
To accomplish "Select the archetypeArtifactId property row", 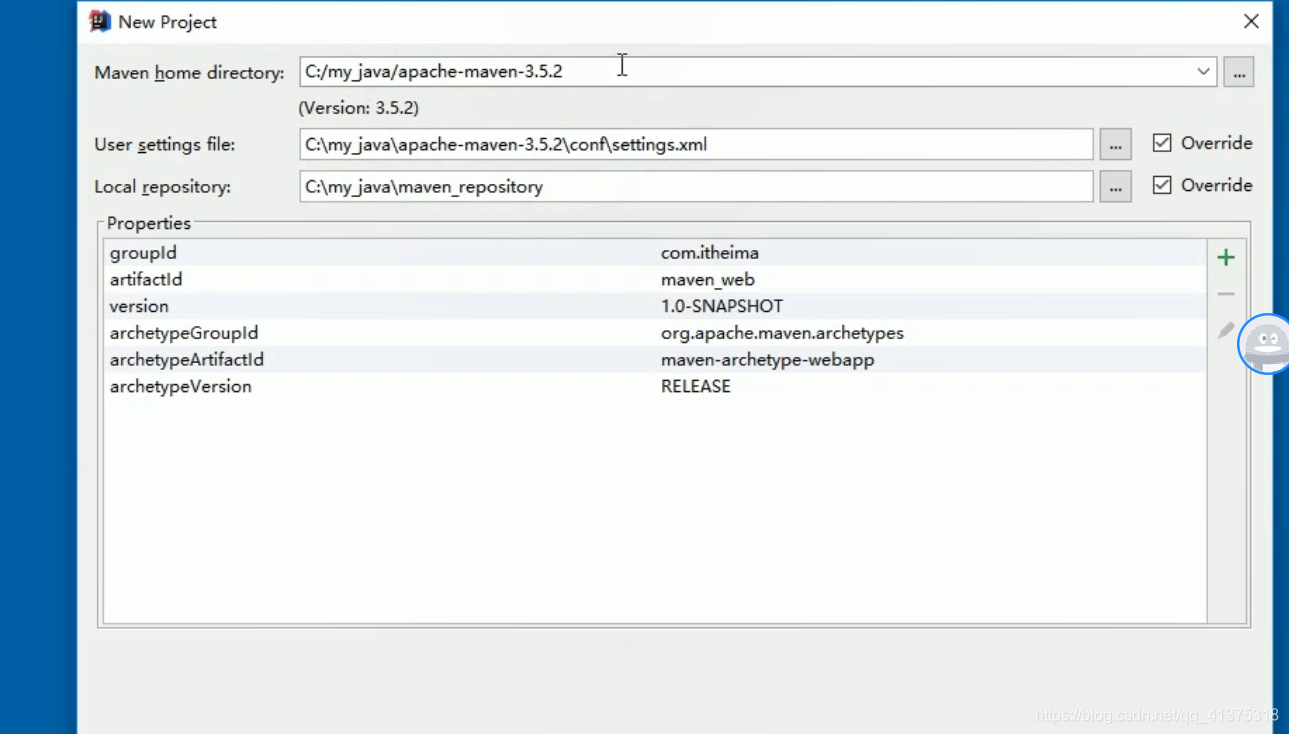I will pyautogui.click(x=655, y=359).
